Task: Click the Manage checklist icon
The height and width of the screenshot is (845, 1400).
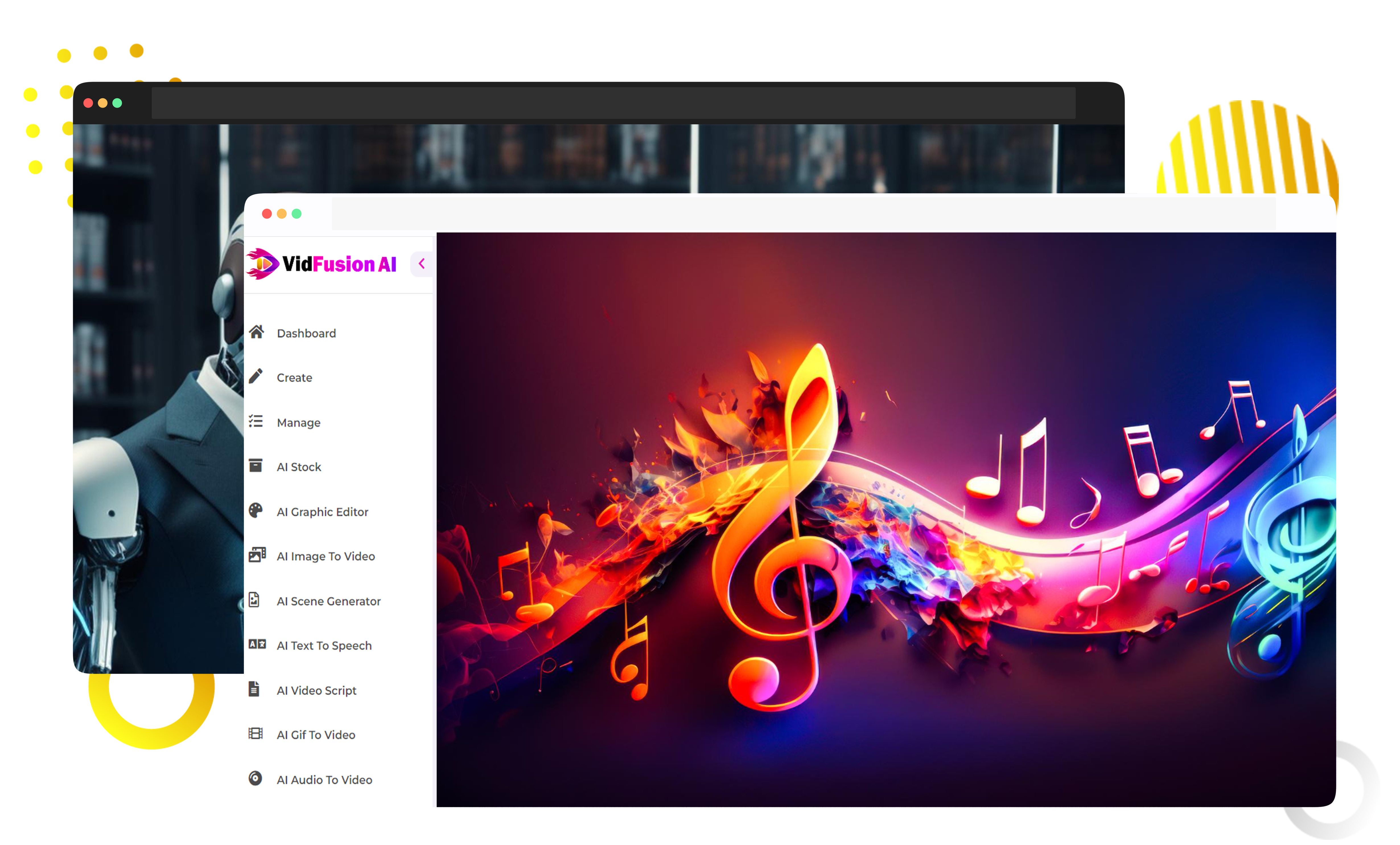Action: pyautogui.click(x=256, y=421)
